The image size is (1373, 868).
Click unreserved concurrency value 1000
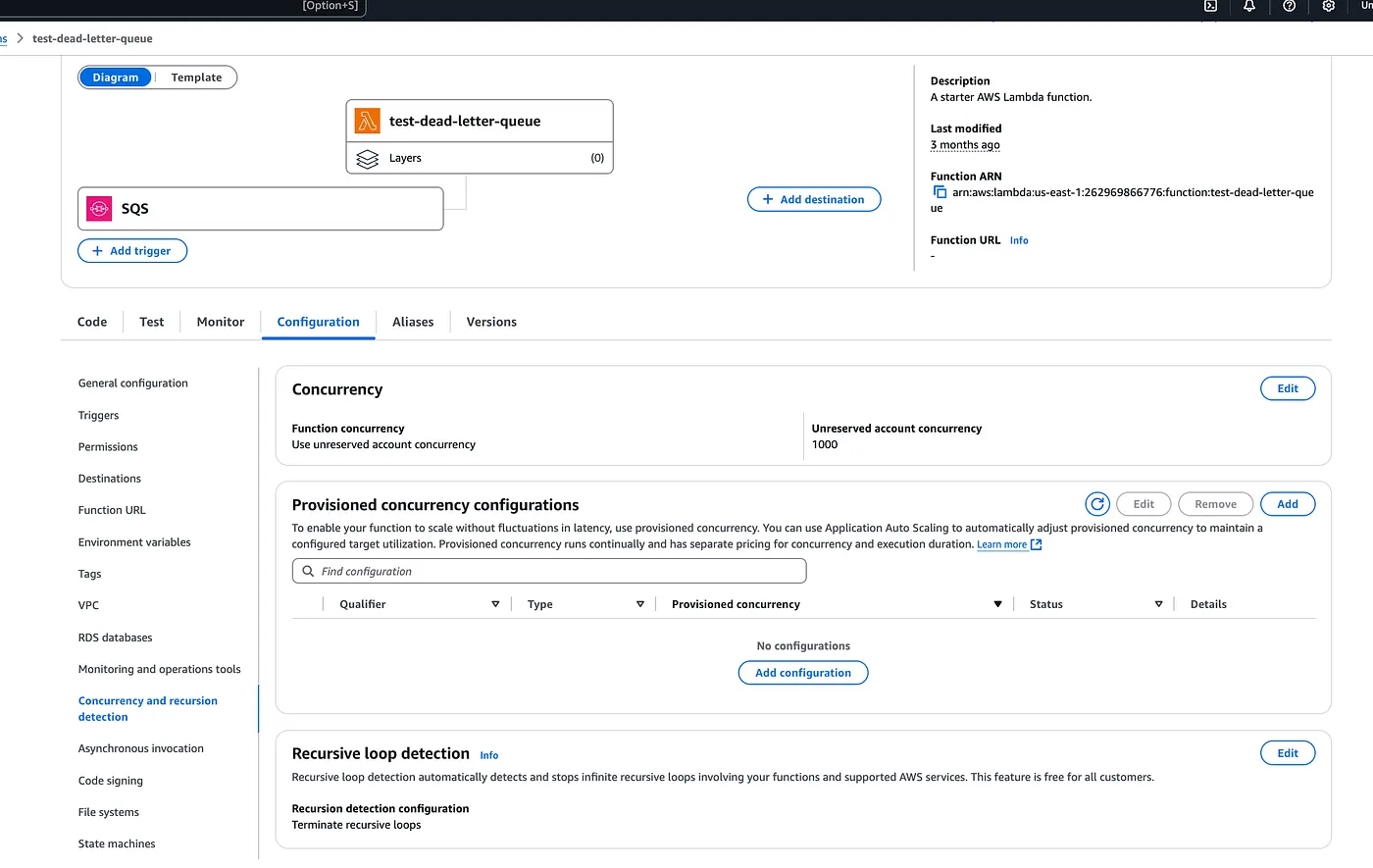(x=825, y=444)
